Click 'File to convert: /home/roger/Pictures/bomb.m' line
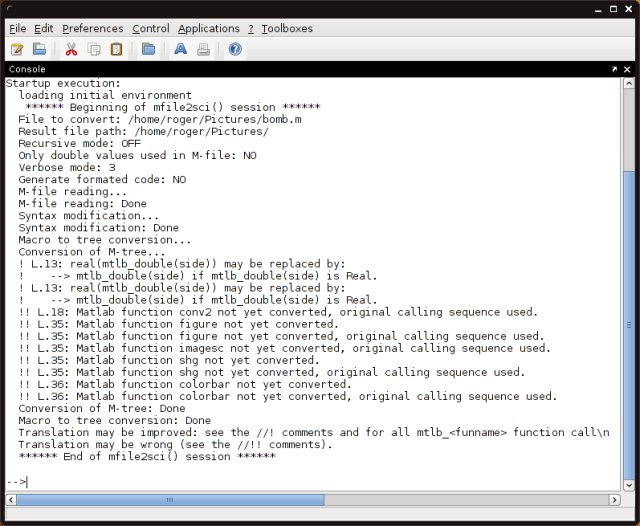Screen dimensions: 640x526 pyautogui.click(x=160, y=120)
